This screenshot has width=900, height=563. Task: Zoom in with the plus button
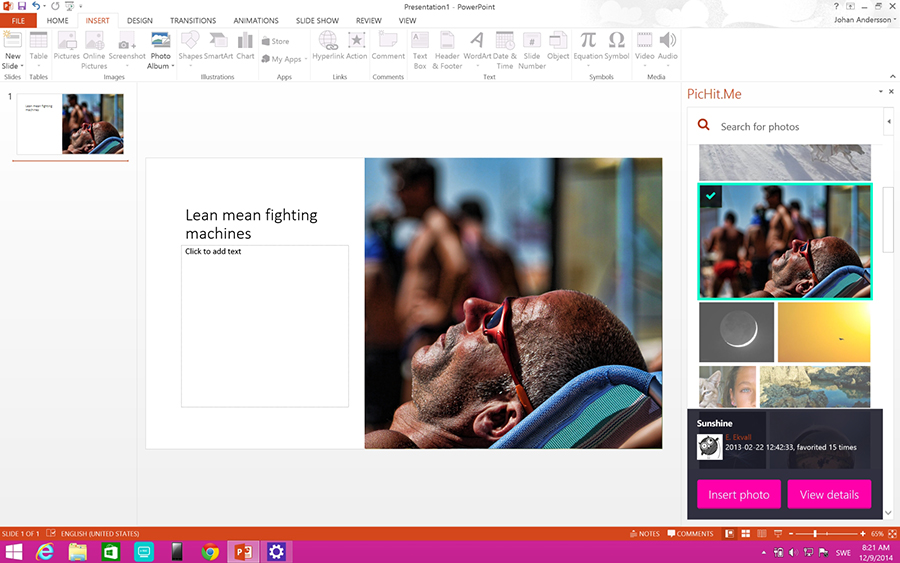pyautogui.click(x=863, y=534)
